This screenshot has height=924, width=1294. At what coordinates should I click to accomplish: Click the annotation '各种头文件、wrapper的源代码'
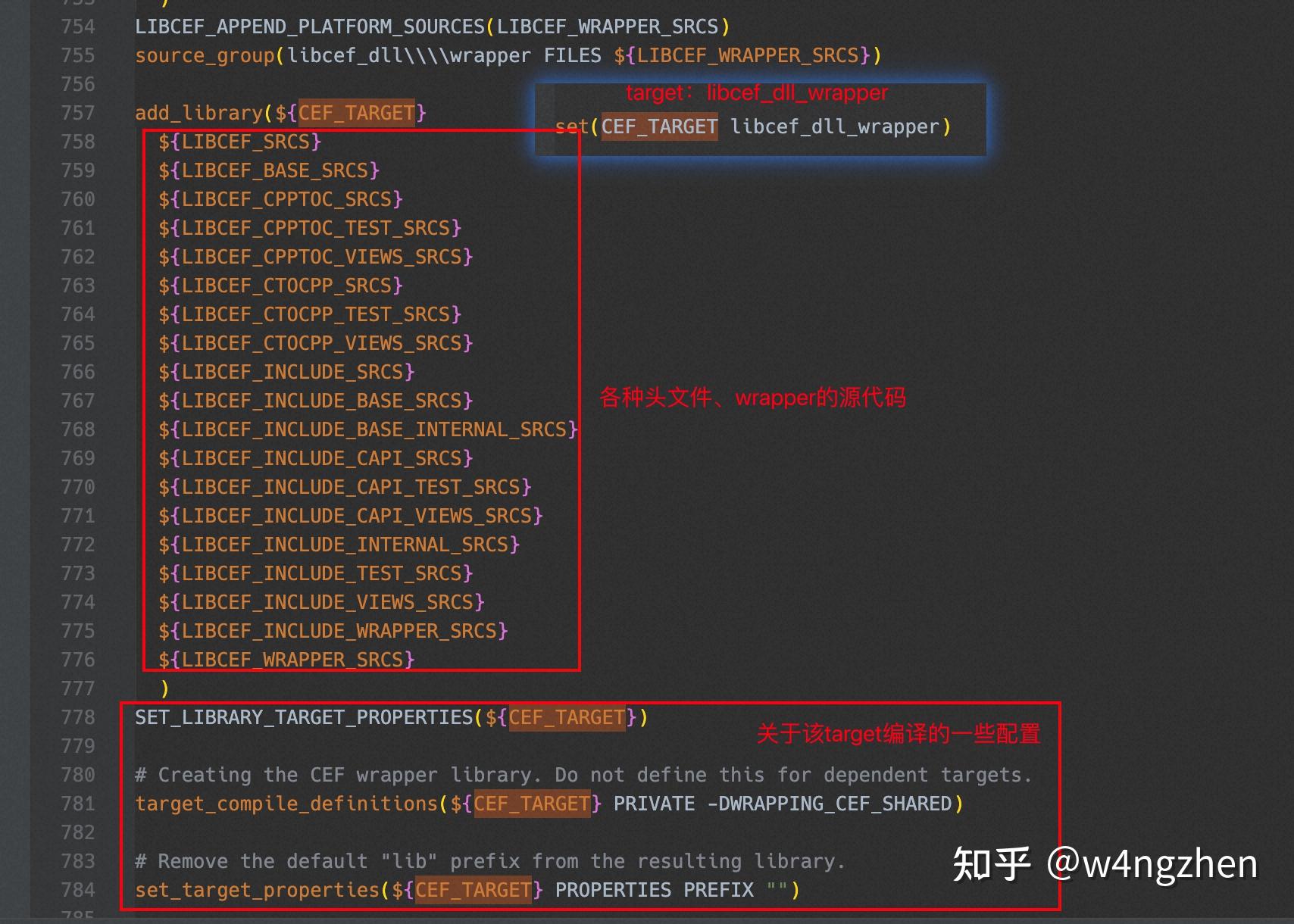(x=754, y=397)
